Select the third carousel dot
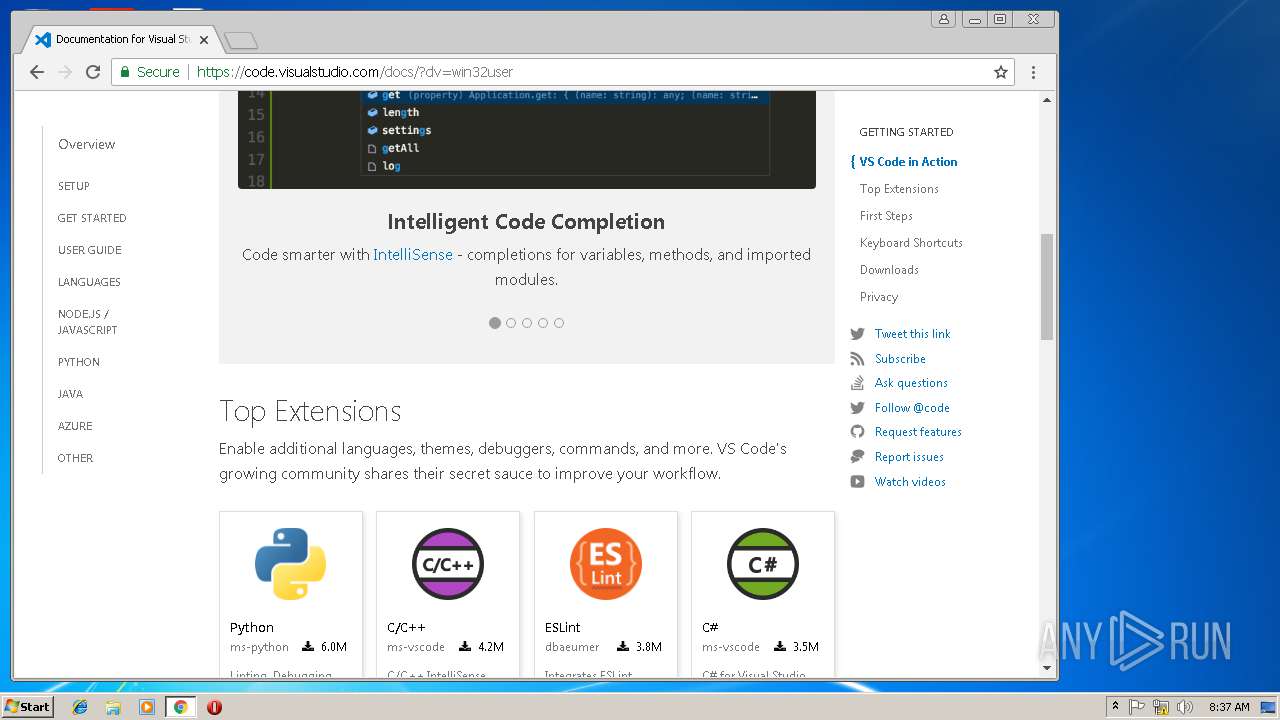Screen dimensions: 1280x720 527,323
